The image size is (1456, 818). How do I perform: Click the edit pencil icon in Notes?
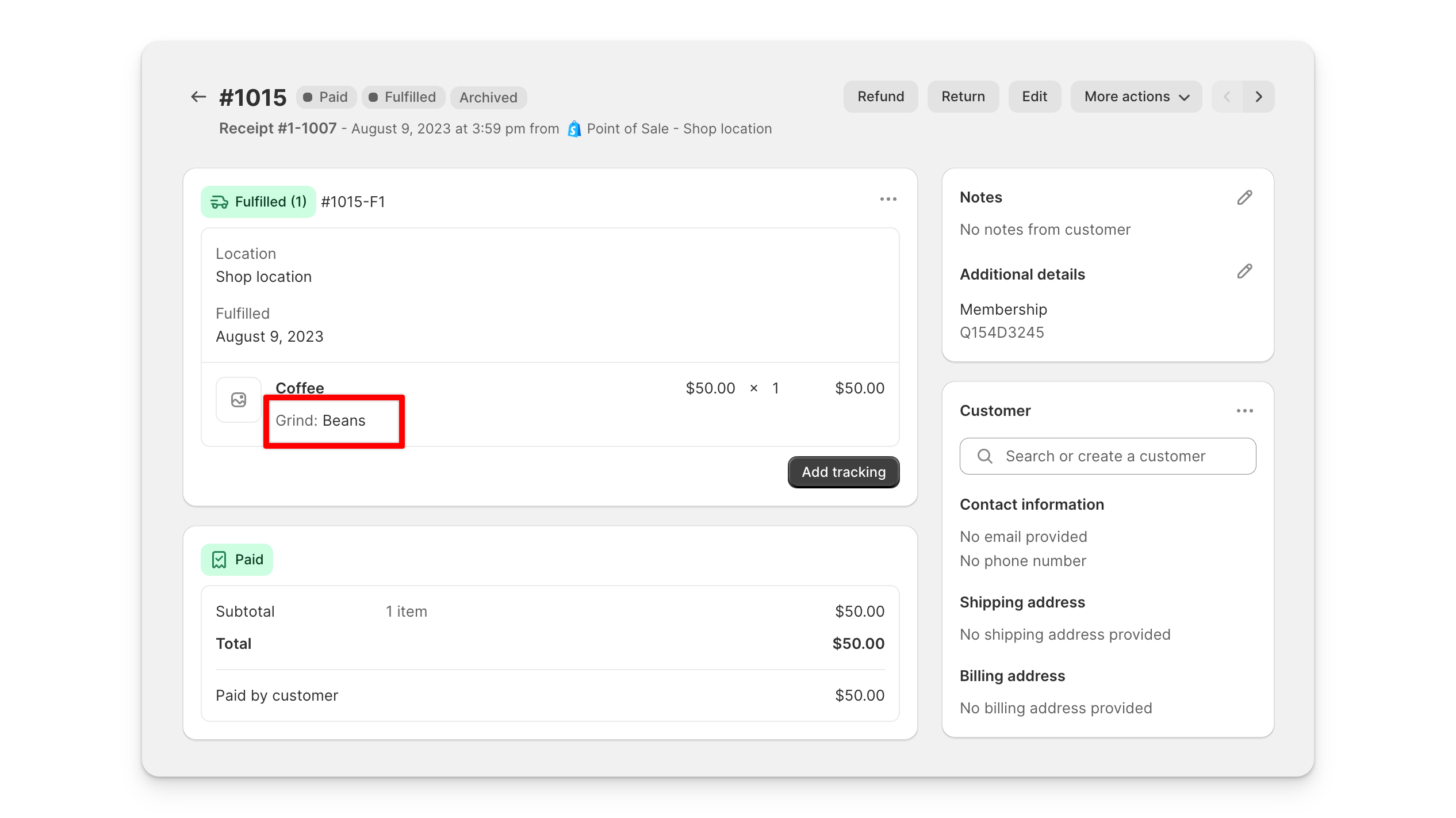pyautogui.click(x=1245, y=197)
